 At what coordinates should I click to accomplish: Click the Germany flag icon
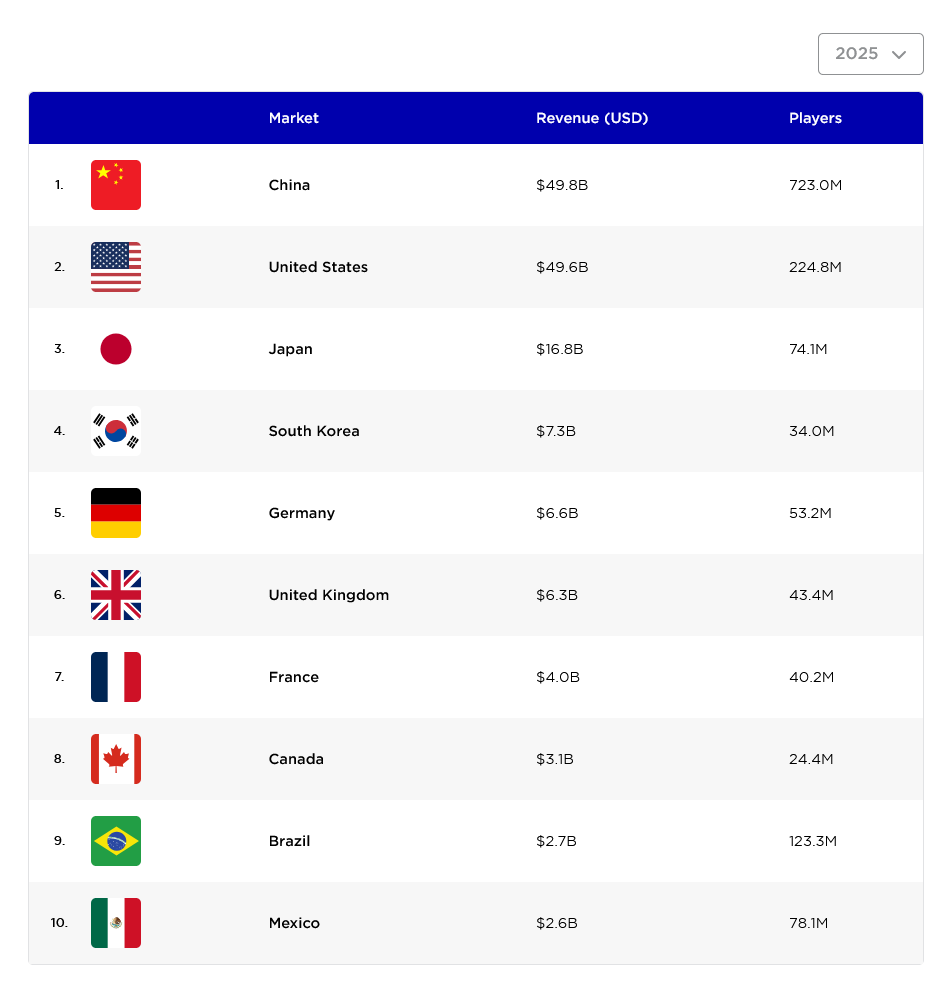click(x=116, y=513)
